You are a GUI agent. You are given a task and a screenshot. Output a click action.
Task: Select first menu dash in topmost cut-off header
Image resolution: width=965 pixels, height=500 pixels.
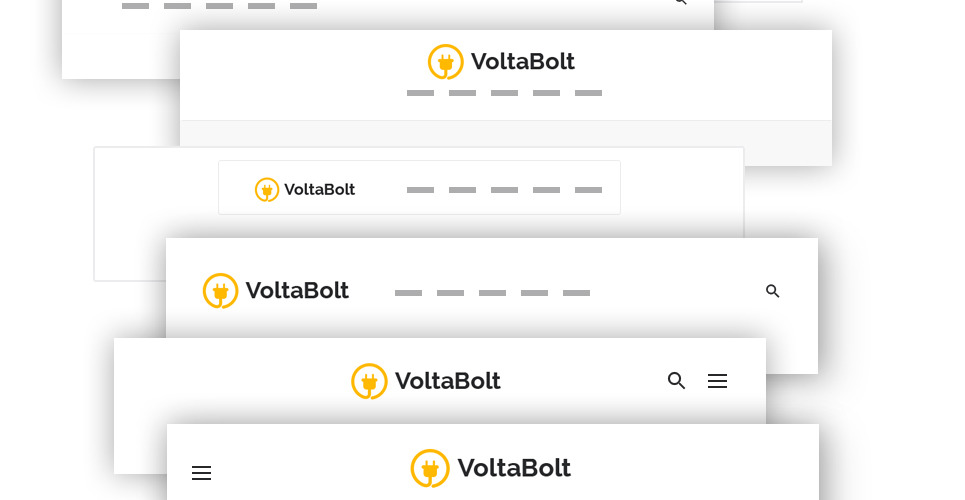click(135, 6)
